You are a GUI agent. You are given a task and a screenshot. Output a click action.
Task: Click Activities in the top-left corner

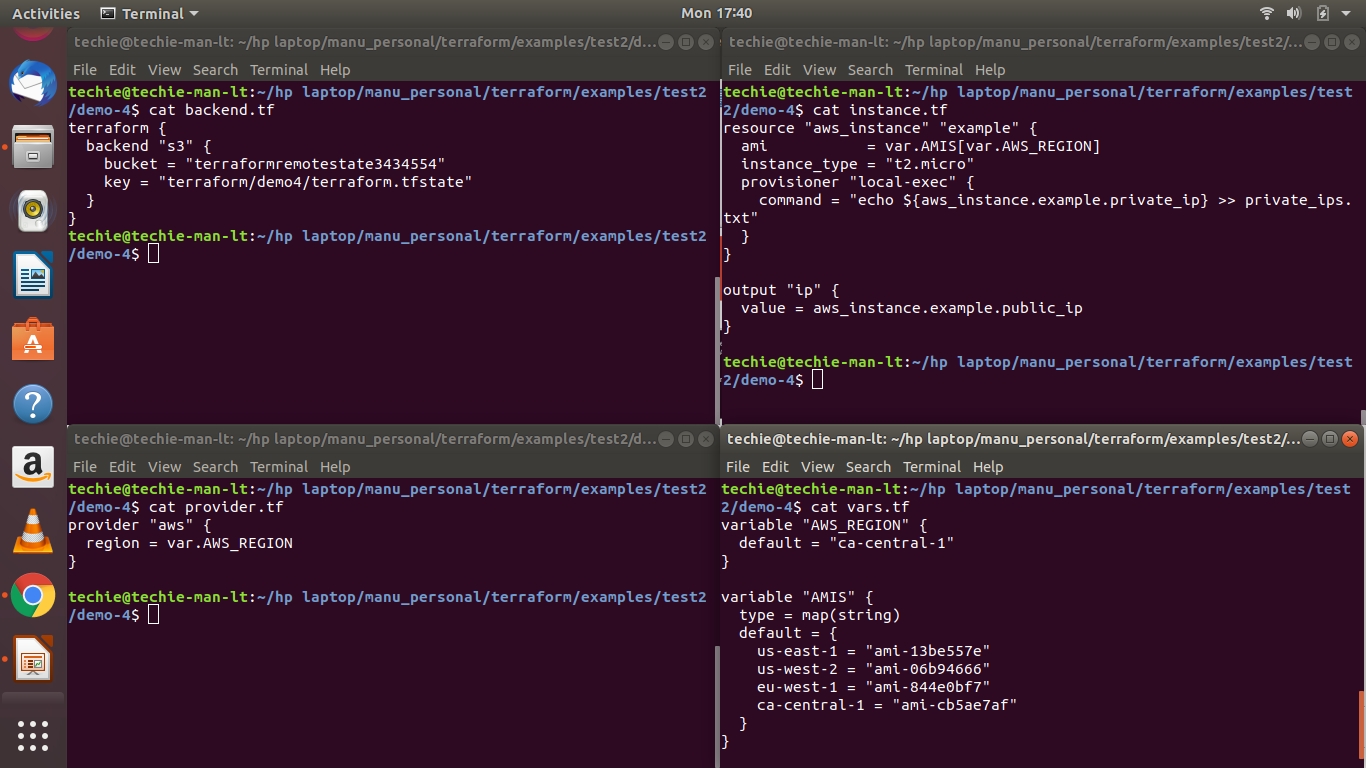click(x=46, y=13)
